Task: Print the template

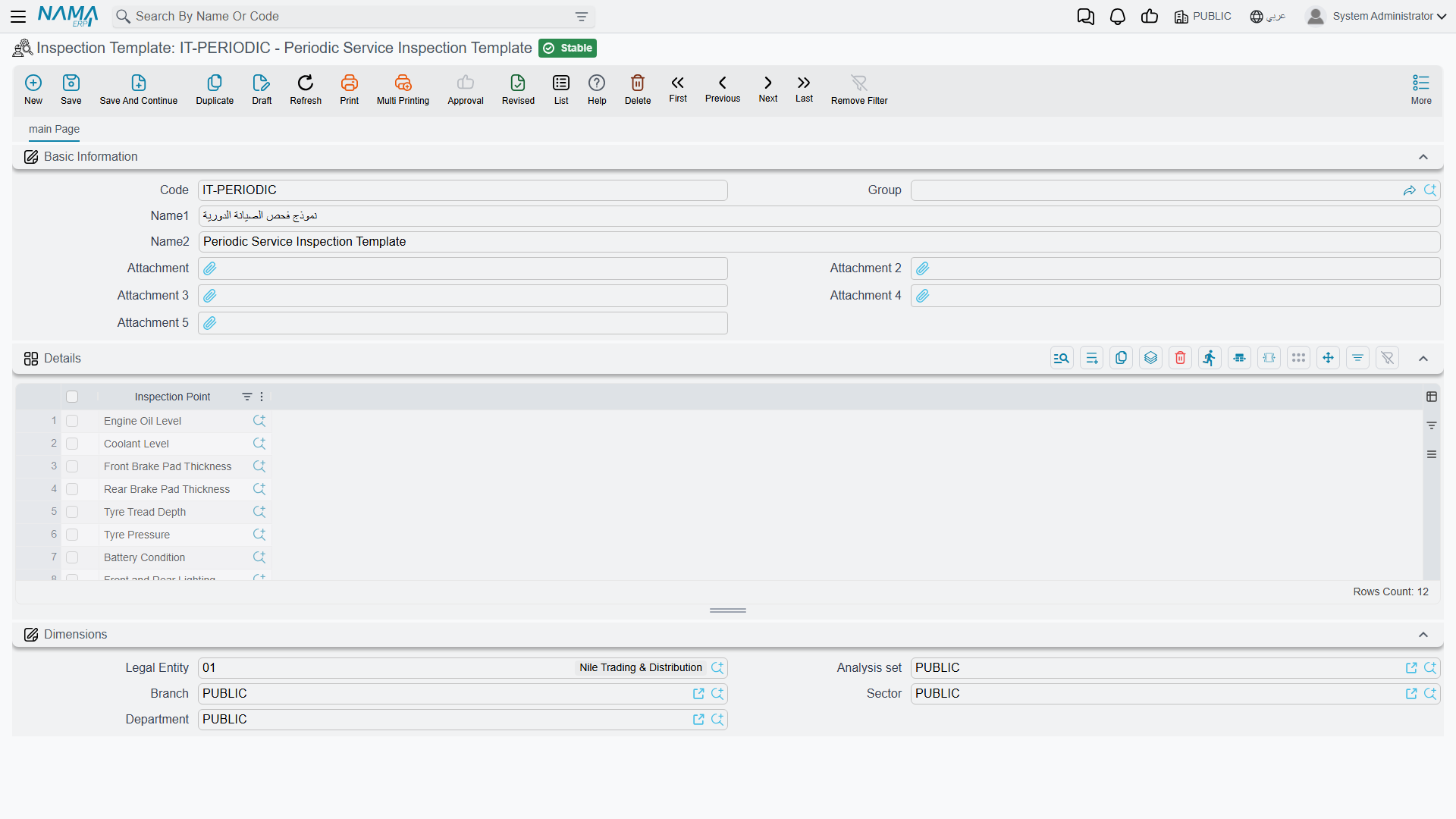Action: (x=350, y=89)
